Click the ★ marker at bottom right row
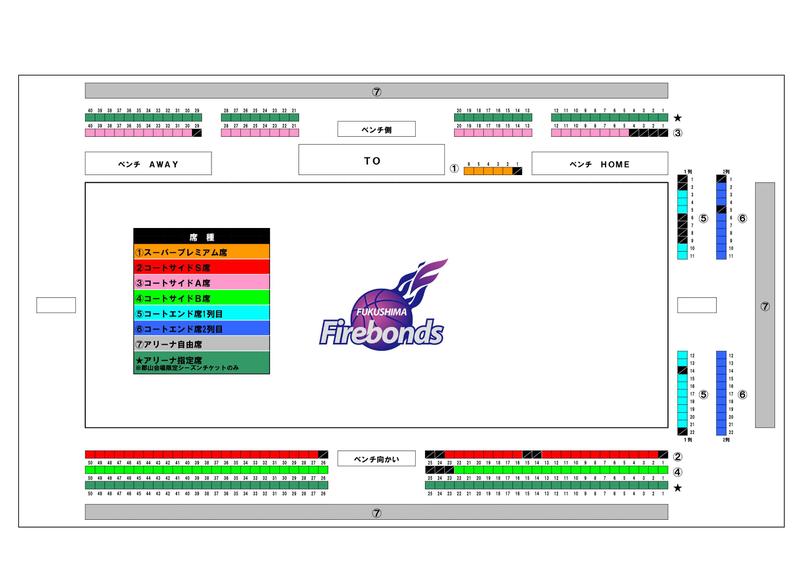This screenshot has width=800, height=566. click(678, 488)
